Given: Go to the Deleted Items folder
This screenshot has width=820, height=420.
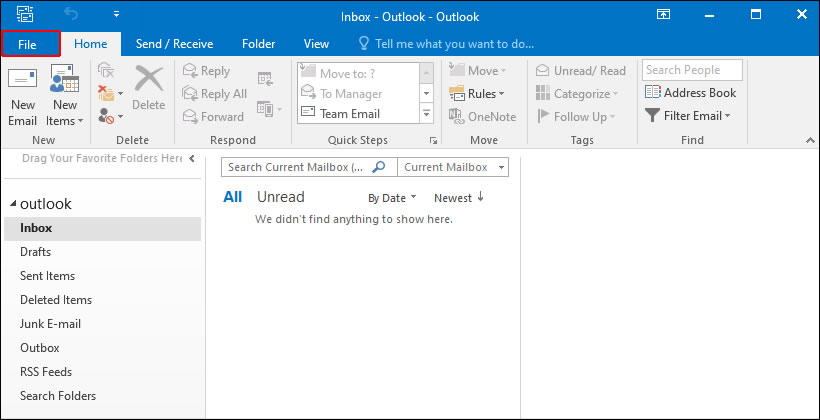Looking at the screenshot, I should [x=56, y=300].
